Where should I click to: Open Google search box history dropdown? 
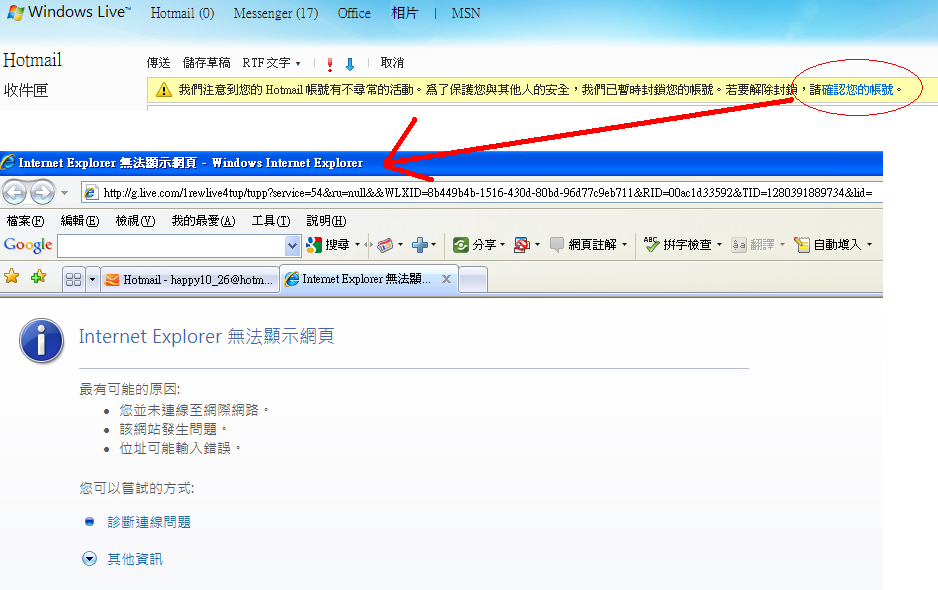pyautogui.click(x=292, y=246)
